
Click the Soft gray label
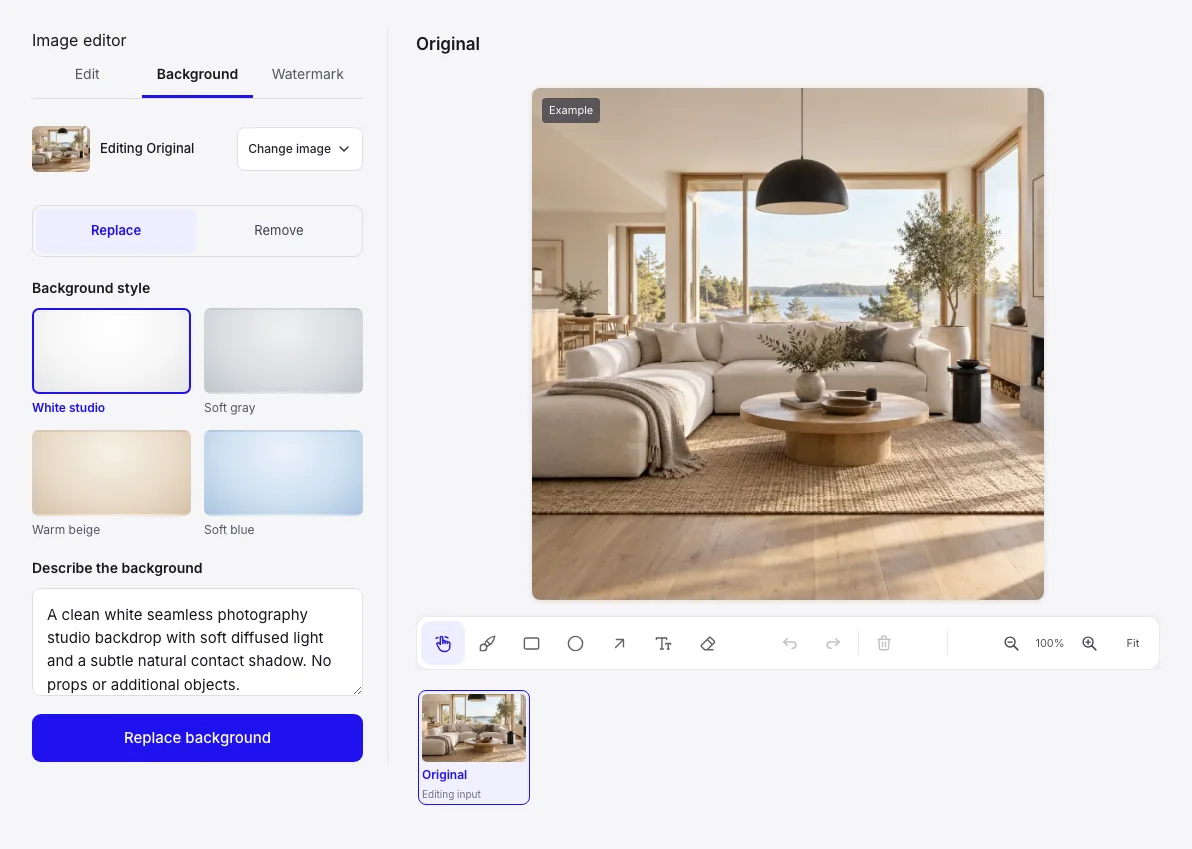point(230,408)
